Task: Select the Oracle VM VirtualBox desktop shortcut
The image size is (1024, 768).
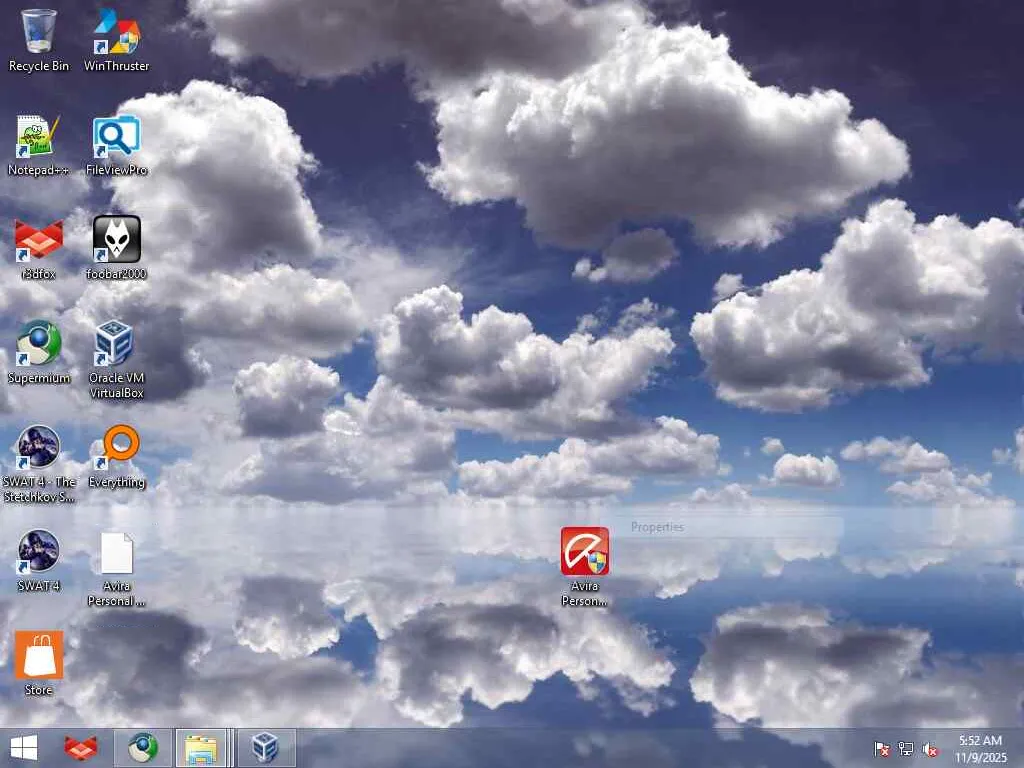Action: [116, 359]
